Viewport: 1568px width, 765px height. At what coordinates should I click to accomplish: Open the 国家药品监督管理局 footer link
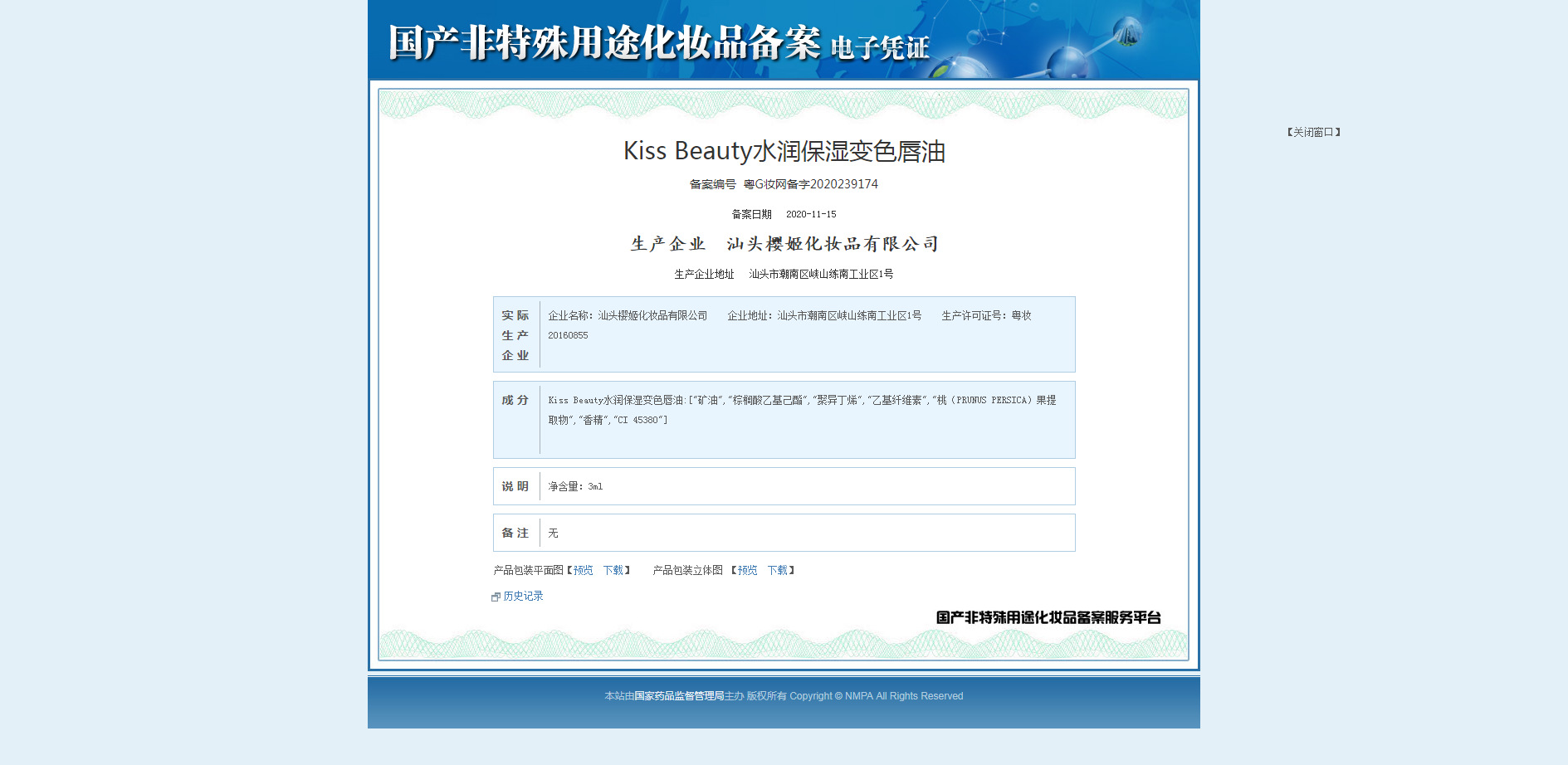tap(679, 696)
